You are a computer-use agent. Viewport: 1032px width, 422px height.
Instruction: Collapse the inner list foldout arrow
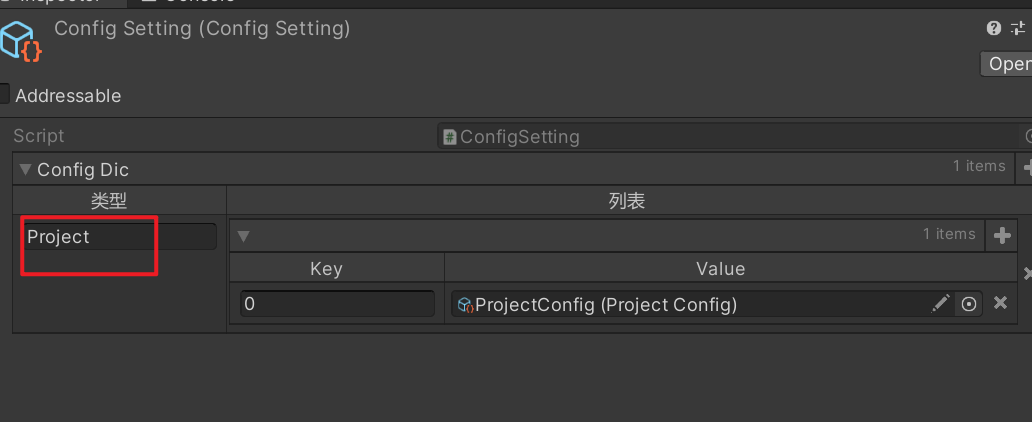243,237
